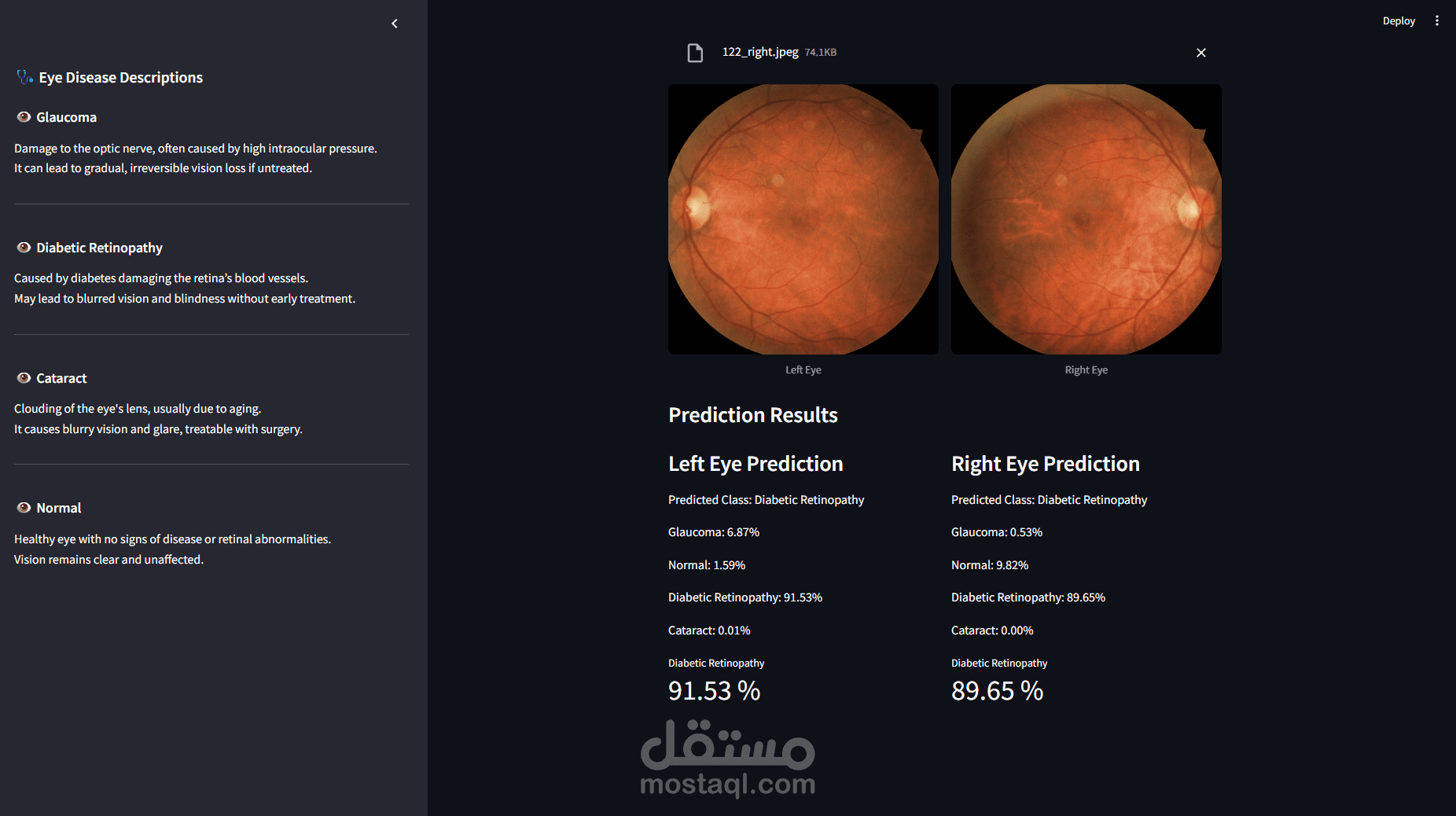Click the 'Left Eye' image caption
1456x816 pixels.
tap(803, 370)
